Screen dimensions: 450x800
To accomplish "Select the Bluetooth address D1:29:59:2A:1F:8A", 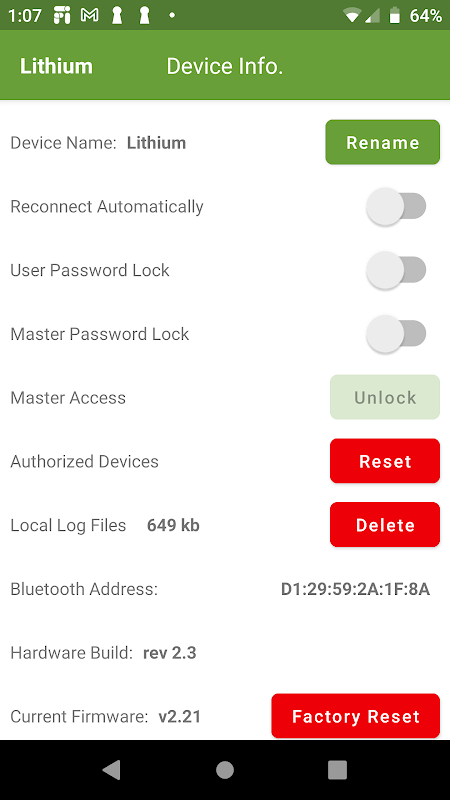I will click(x=355, y=589).
